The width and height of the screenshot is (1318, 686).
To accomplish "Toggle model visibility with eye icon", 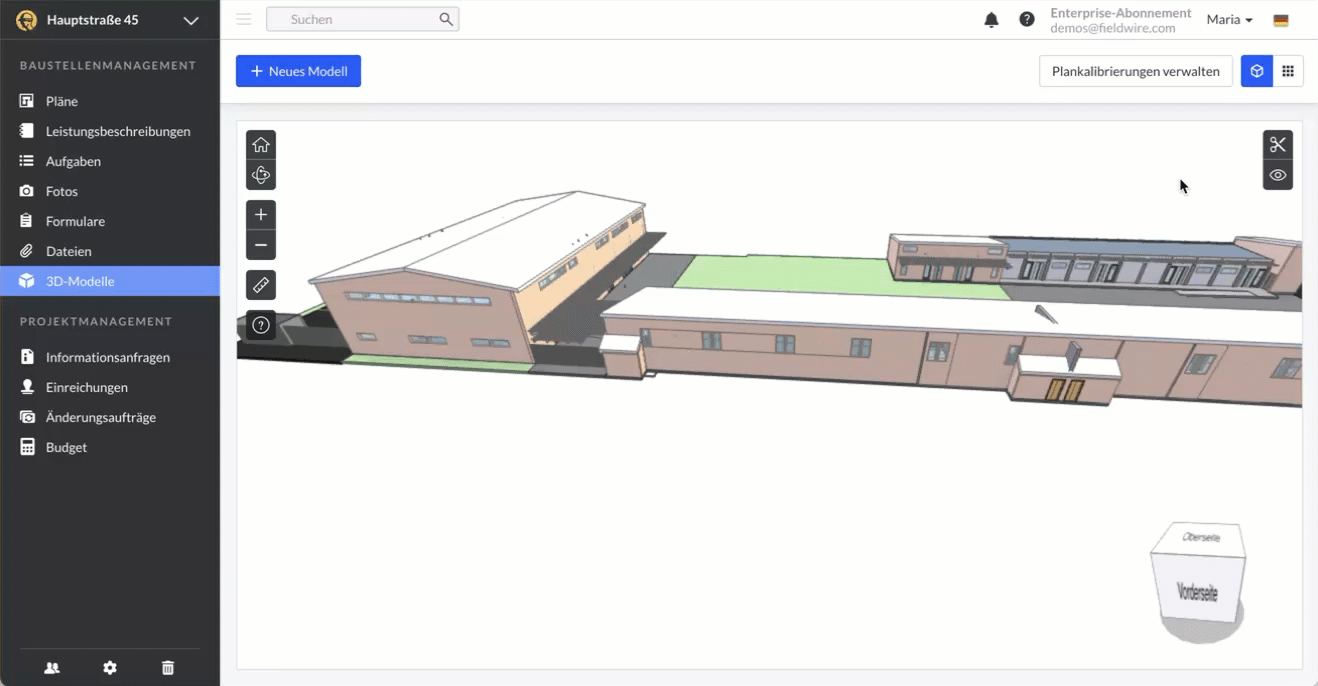I will tap(1277, 175).
